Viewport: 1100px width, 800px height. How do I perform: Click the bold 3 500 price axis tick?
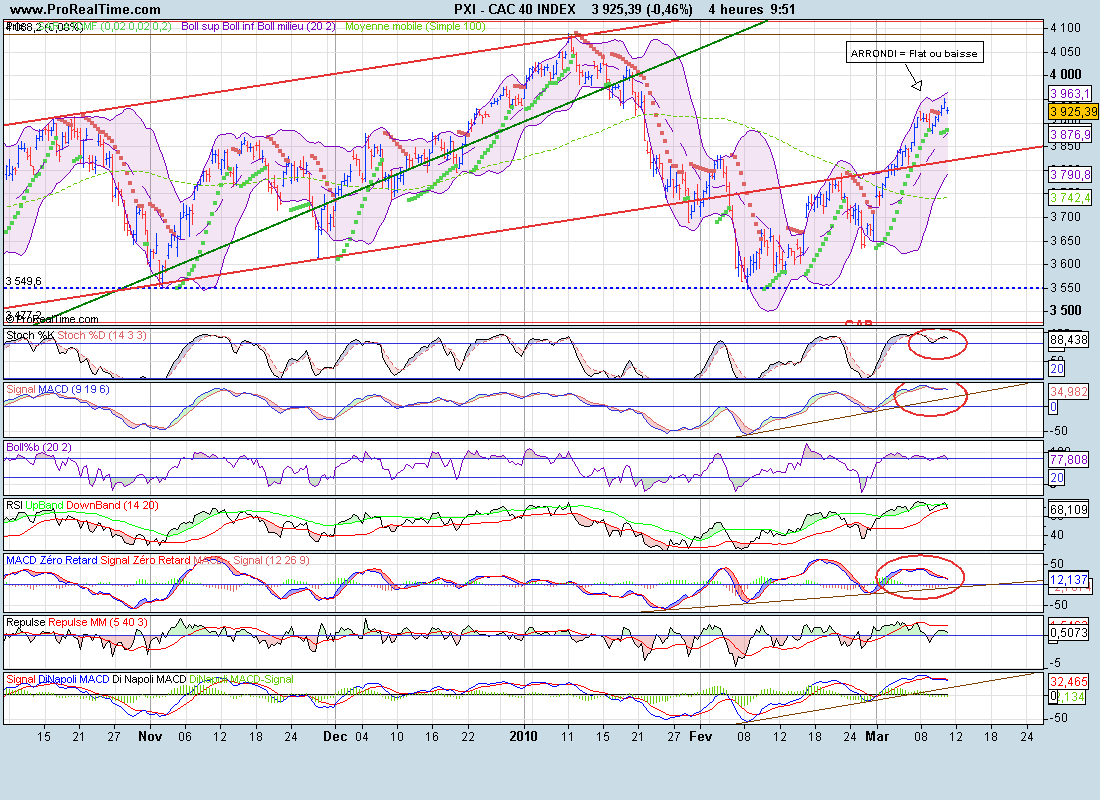[x=1066, y=311]
